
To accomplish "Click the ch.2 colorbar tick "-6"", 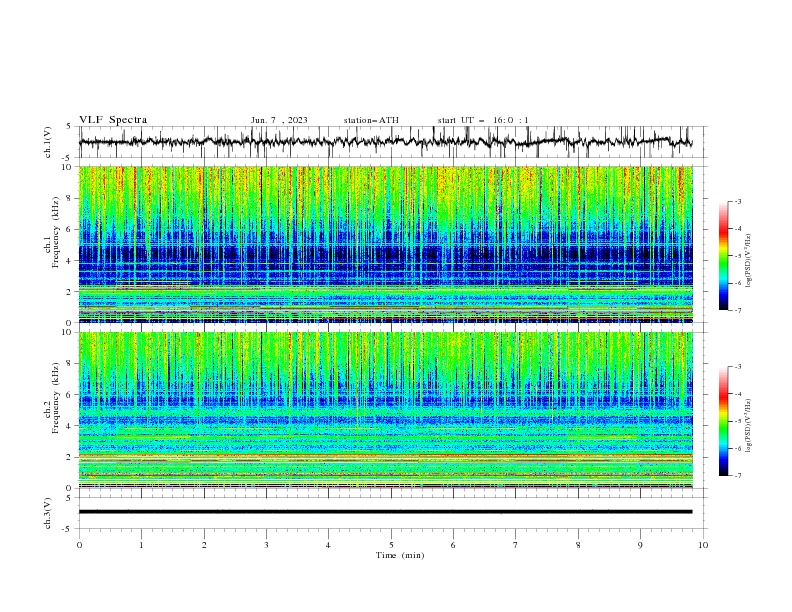I will [738, 448].
